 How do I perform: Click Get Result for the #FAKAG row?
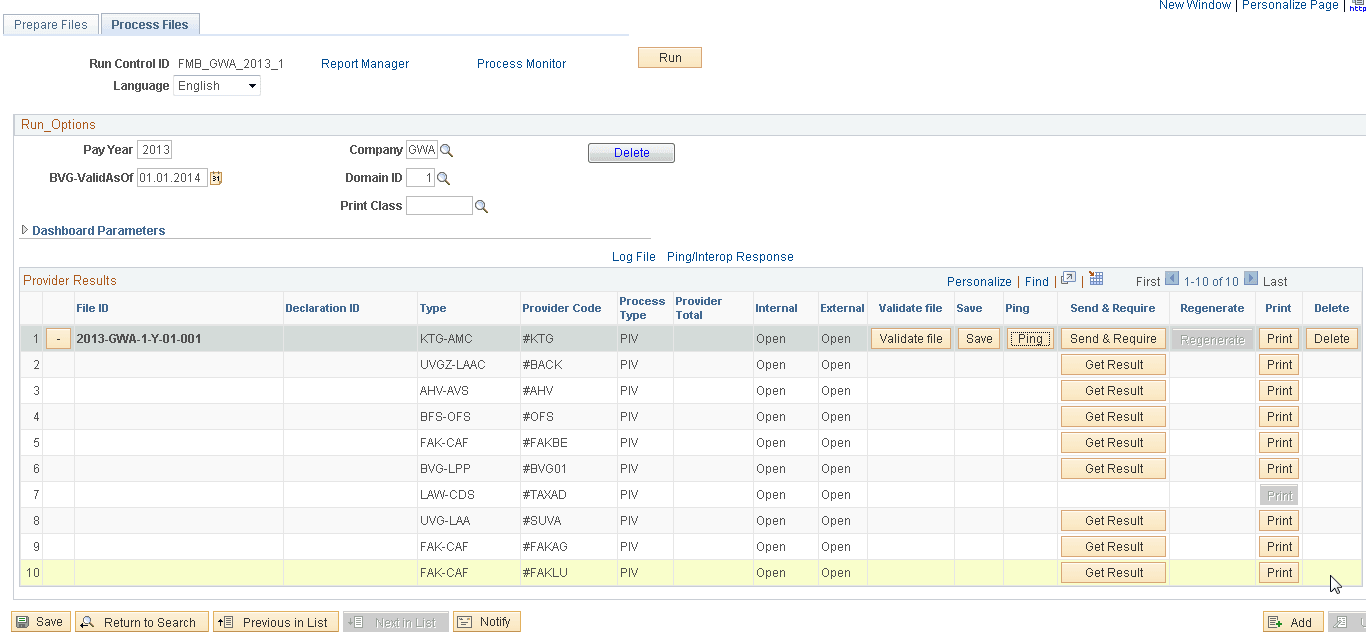1113,547
